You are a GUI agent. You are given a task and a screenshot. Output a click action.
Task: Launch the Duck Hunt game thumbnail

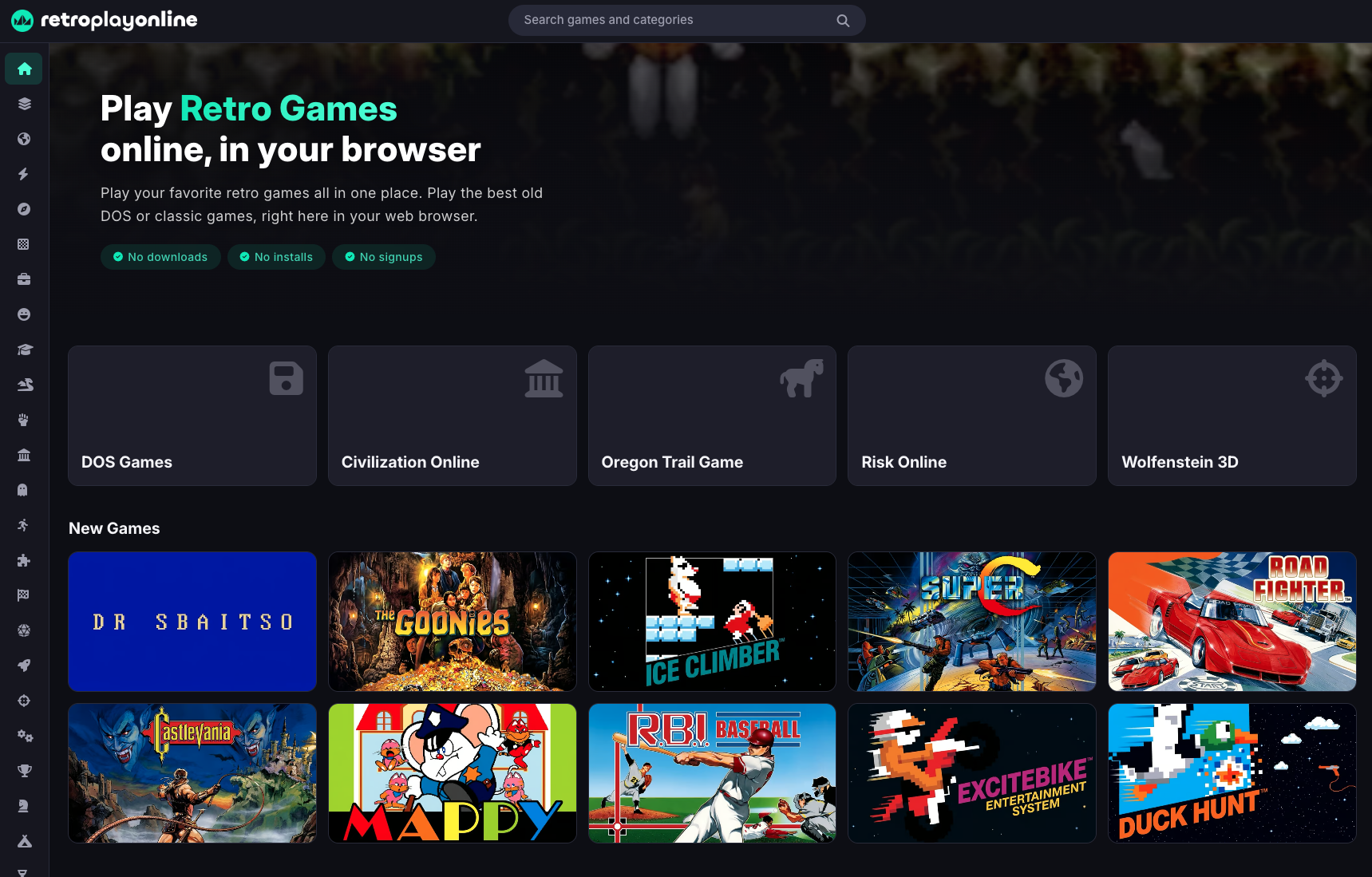coord(1232,773)
